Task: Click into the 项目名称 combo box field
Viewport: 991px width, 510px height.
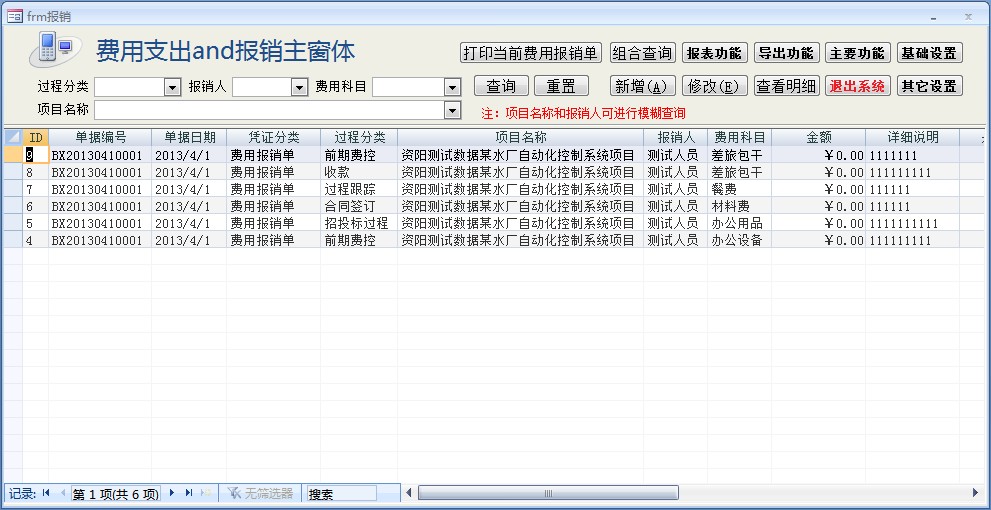Action: (x=269, y=111)
